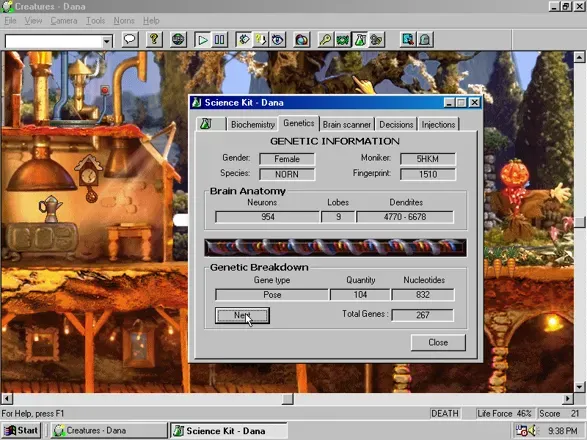Click the Fingerprint value 1510

point(428,174)
